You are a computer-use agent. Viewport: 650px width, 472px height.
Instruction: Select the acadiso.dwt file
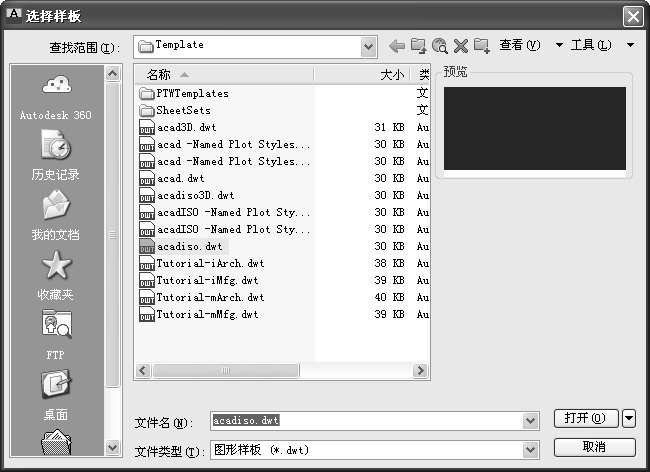coord(189,247)
